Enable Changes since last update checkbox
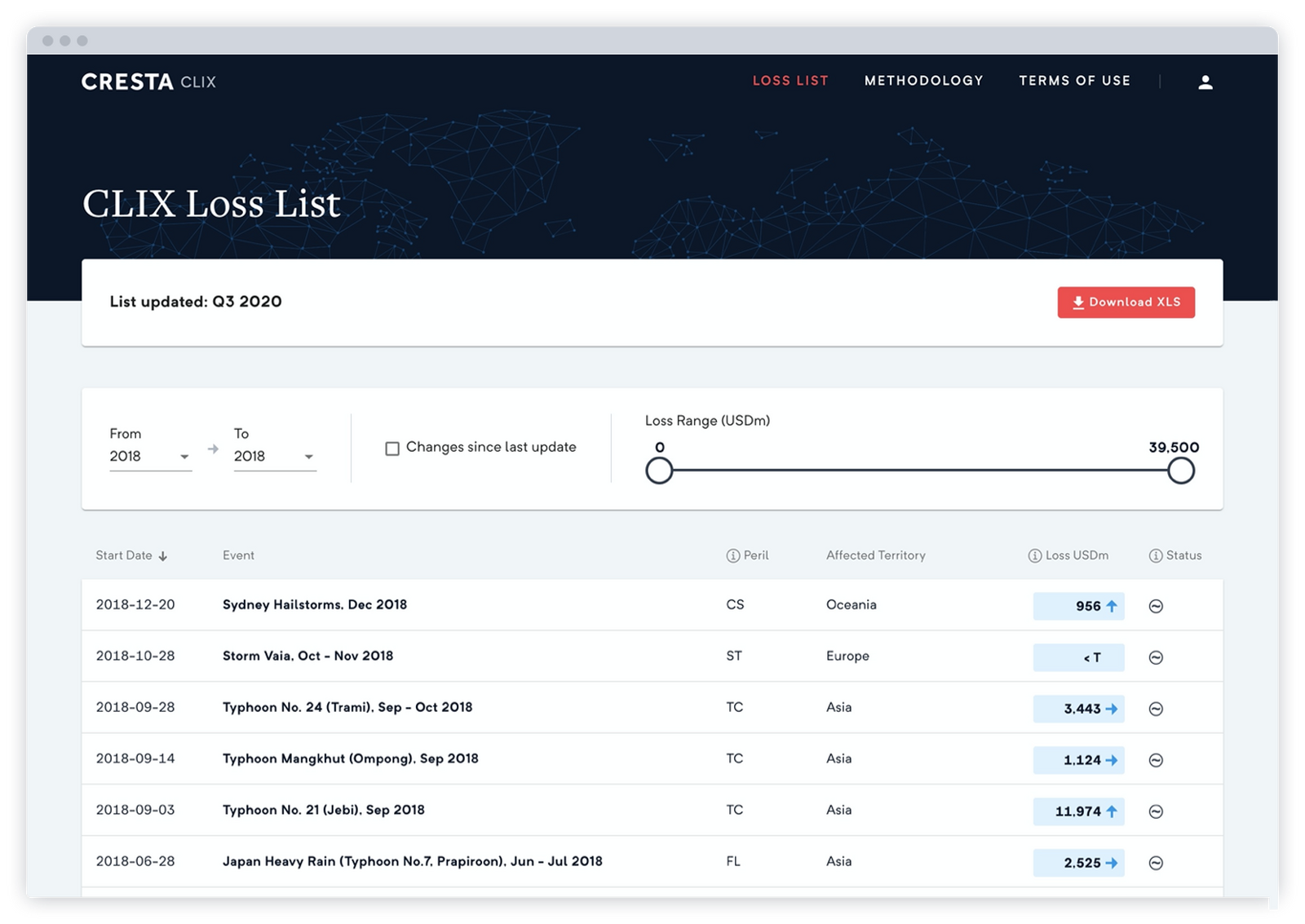1305x924 pixels. (392, 449)
